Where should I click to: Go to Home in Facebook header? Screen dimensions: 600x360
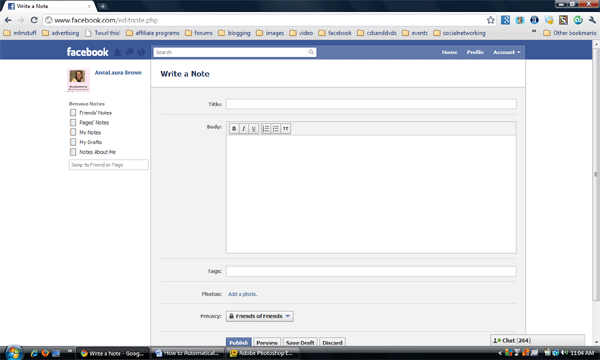point(450,52)
